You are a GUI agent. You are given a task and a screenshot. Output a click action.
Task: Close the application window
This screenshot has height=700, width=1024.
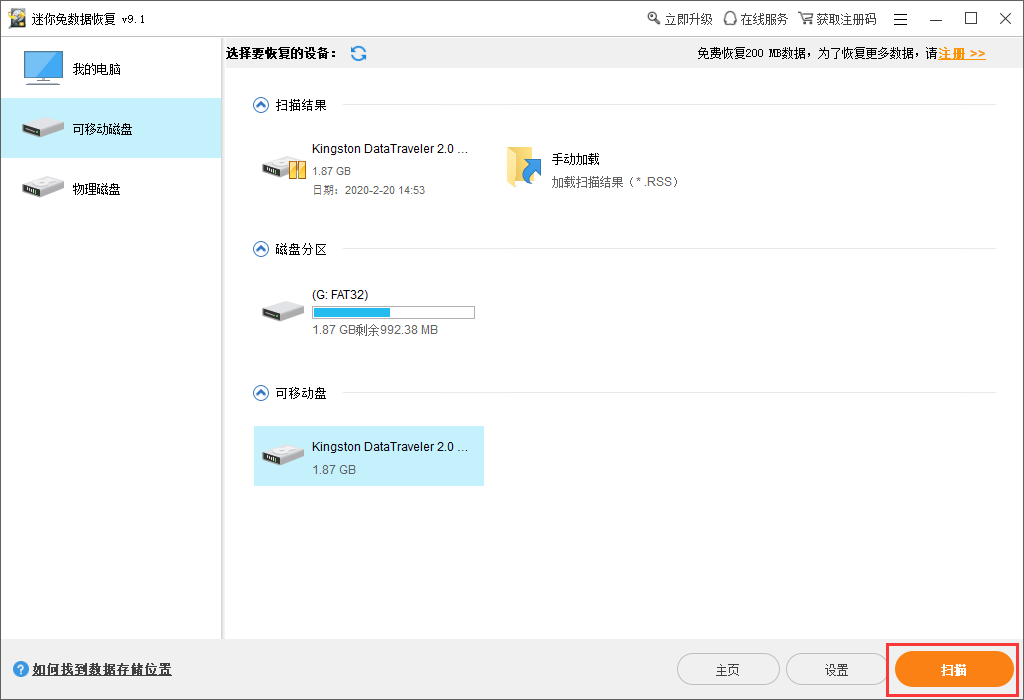click(1006, 18)
